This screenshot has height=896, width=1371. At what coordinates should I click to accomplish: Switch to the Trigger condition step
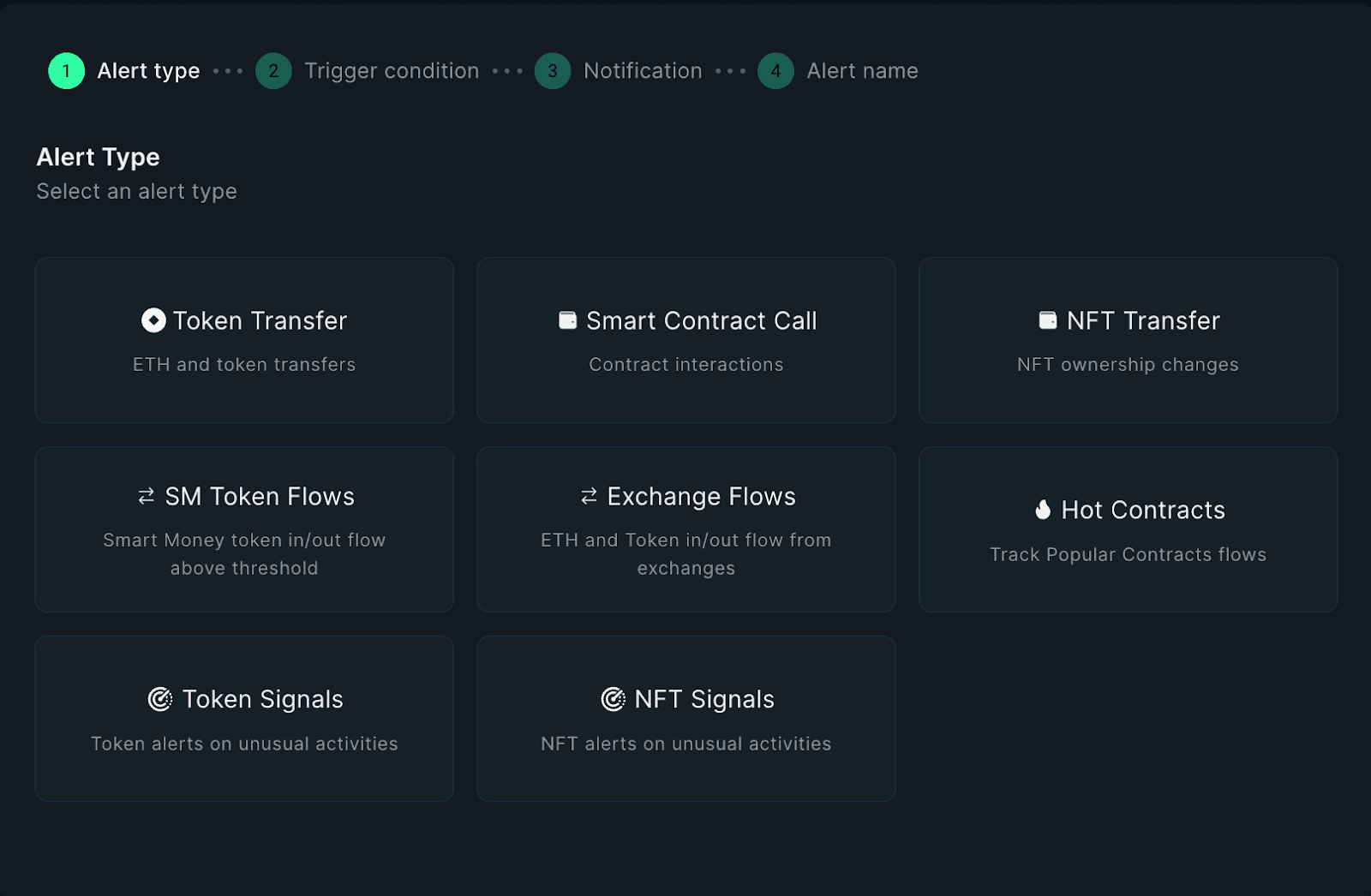click(392, 71)
